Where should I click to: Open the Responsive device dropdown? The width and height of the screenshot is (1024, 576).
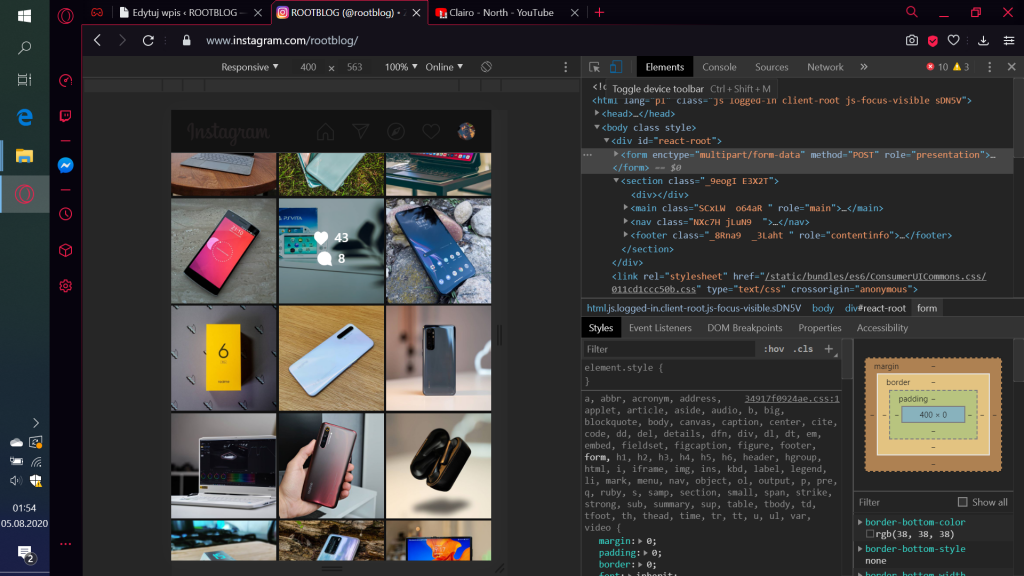pos(250,67)
